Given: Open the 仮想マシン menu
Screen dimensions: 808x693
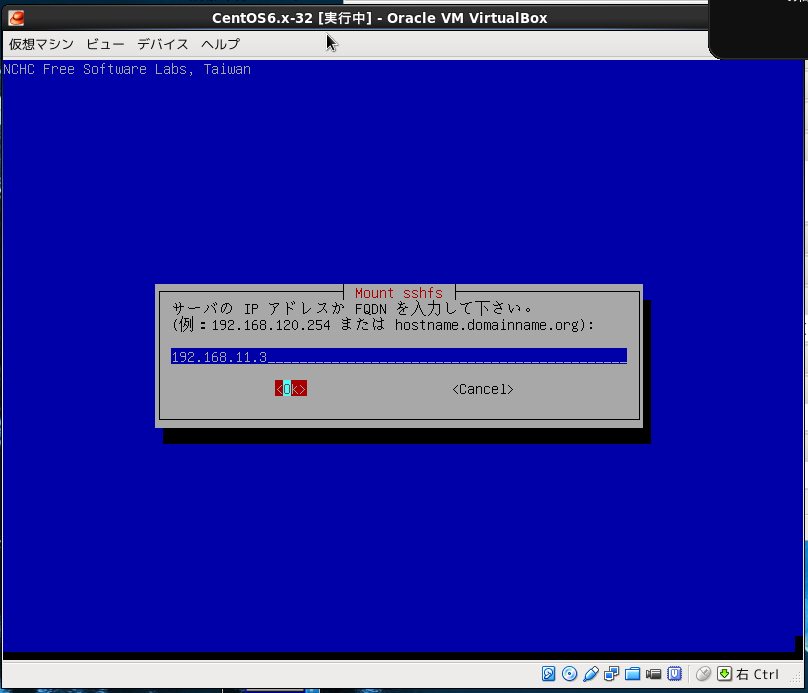Looking at the screenshot, I should (41, 44).
